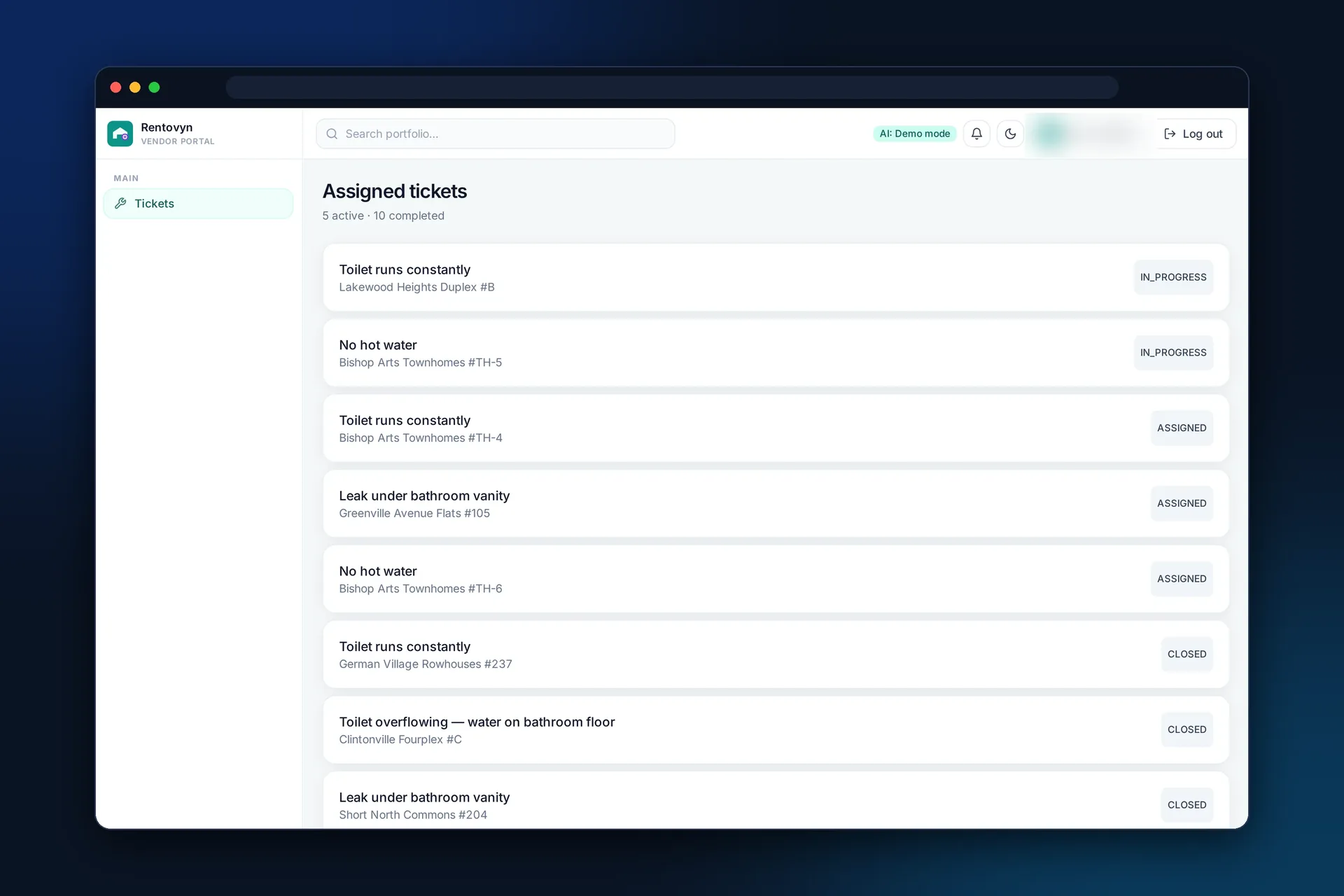Open Bishop Arts Townhomes #TH-5 ticket
1344x896 pixels.
tap(776, 353)
